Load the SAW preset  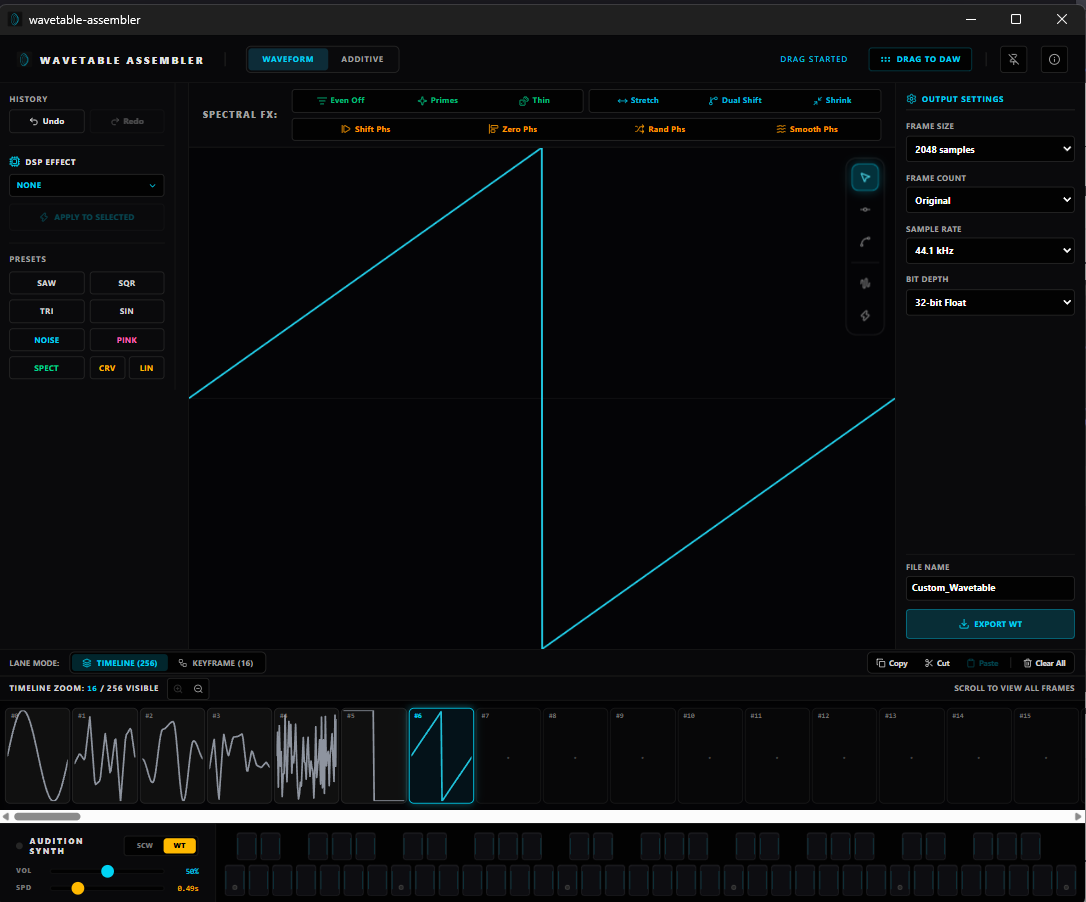pyautogui.click(x=46, y=283)
